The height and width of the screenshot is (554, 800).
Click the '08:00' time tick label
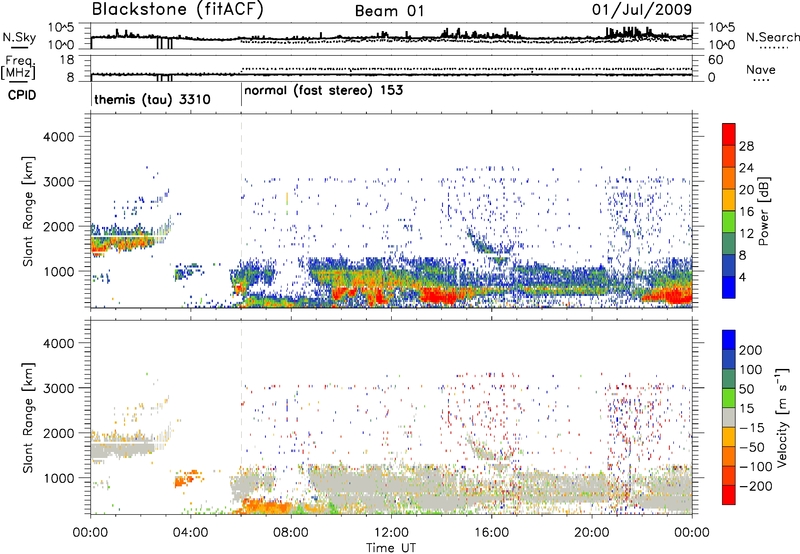click(291, 533)
